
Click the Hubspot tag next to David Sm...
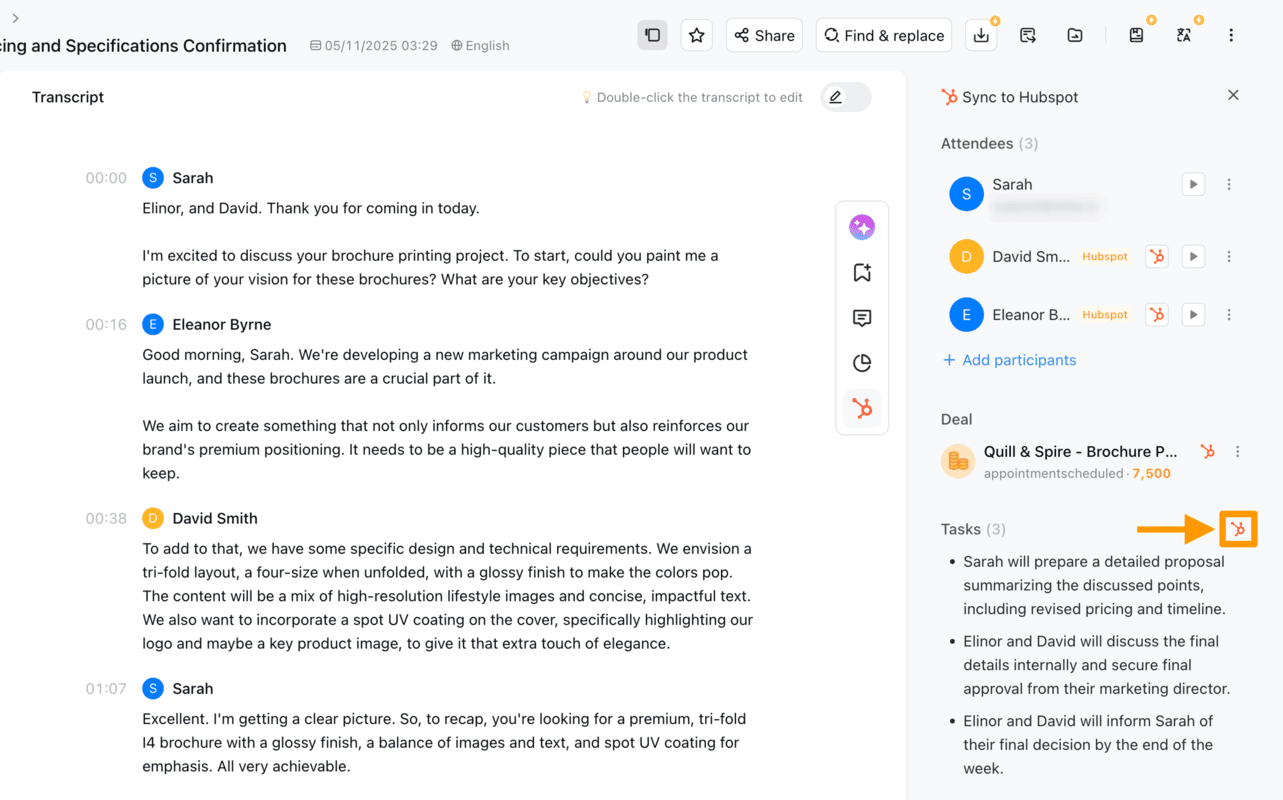click(1105, 256)
